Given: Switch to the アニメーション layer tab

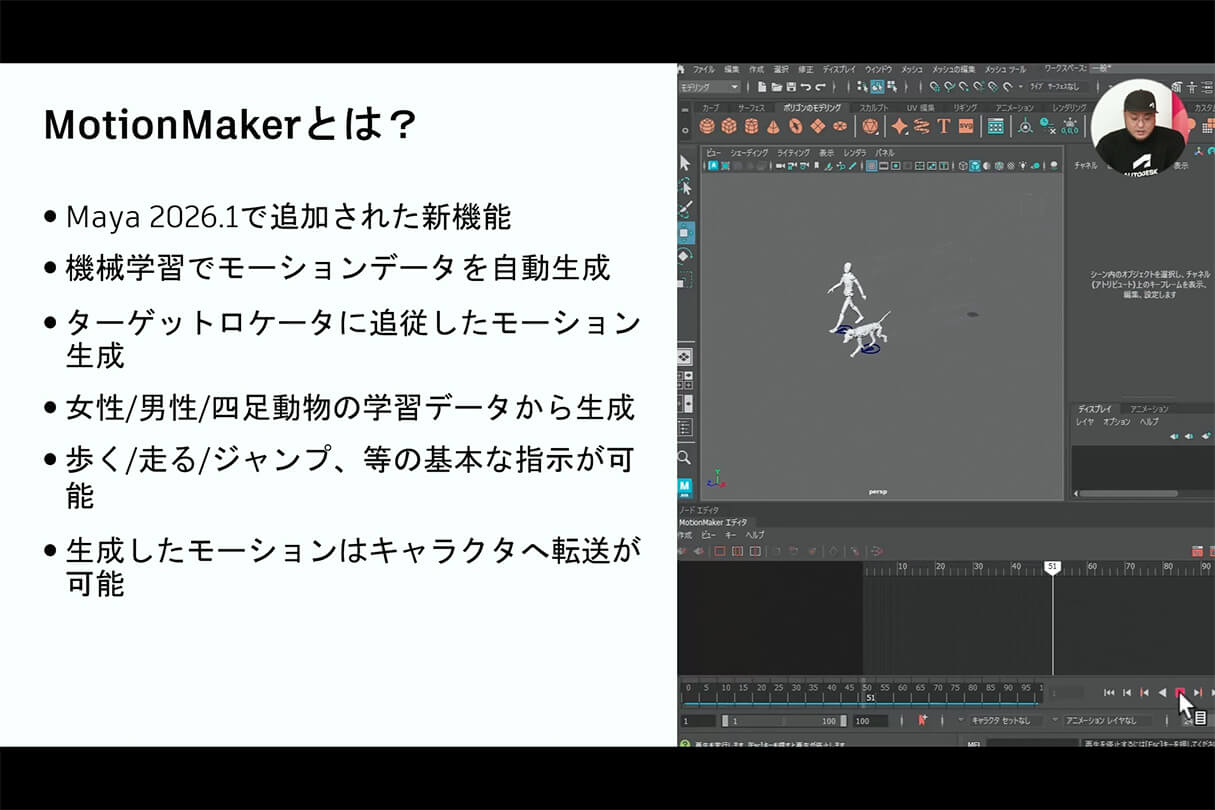Looking at the screenshot, I should [1149, 409].
